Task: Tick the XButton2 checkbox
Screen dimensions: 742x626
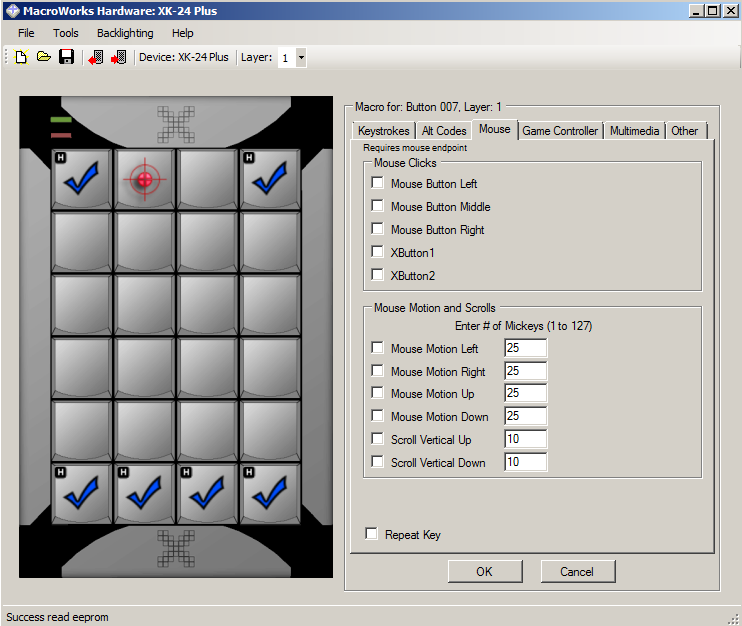Action: point(377,274)
